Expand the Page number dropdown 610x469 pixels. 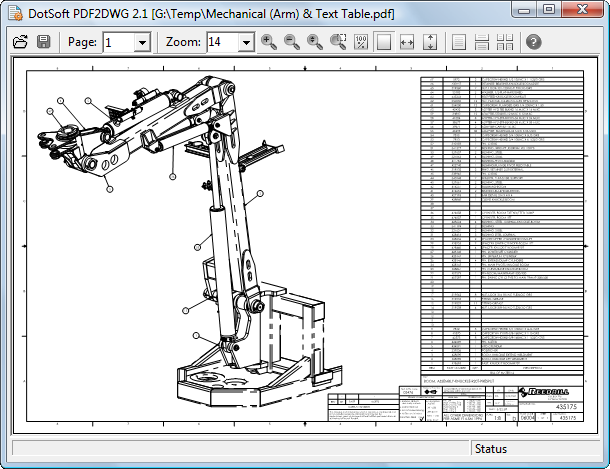(x=140, y=42)
